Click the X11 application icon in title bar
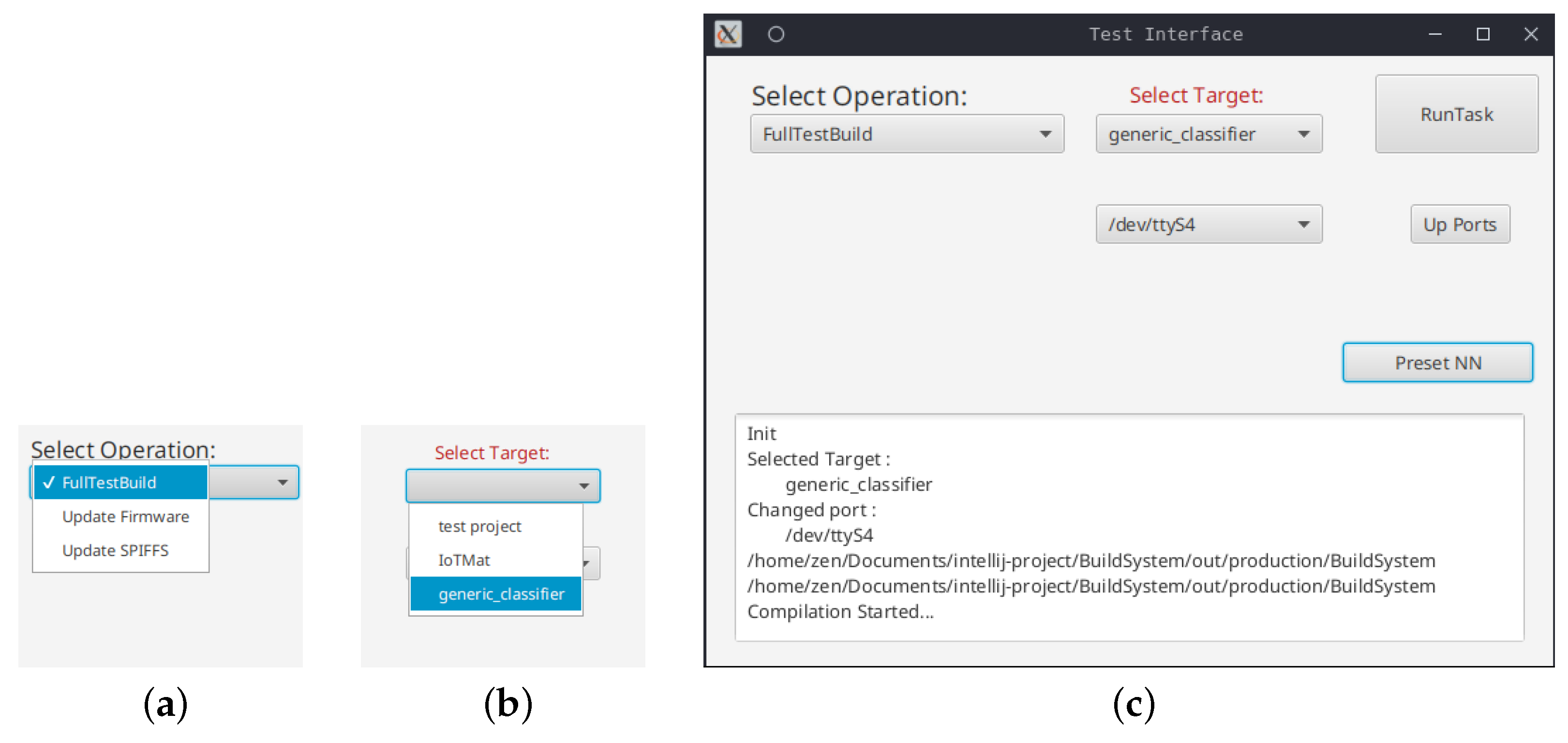Image resolution: width=1568 pixels, height=743 pixels. point(728,34)
